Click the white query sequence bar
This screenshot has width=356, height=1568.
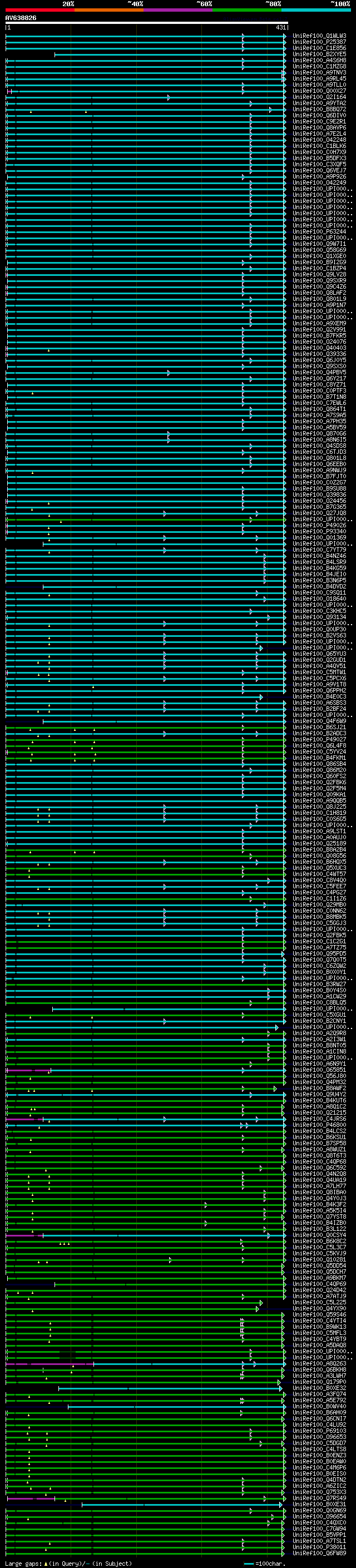147,23
